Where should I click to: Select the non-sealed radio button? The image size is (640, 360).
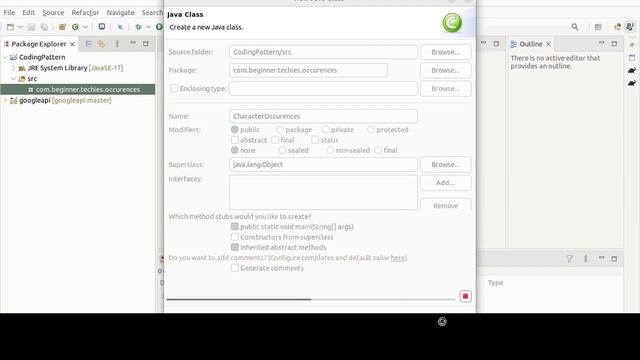[330, 150]
